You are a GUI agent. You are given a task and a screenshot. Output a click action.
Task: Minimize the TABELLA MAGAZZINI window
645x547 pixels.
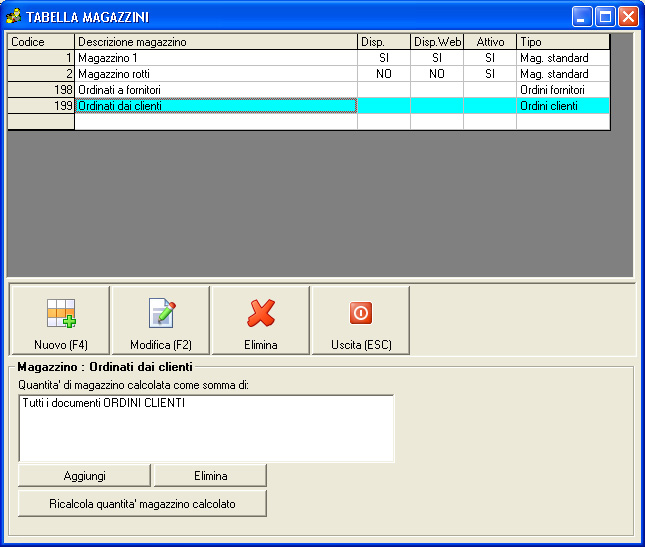582,17
